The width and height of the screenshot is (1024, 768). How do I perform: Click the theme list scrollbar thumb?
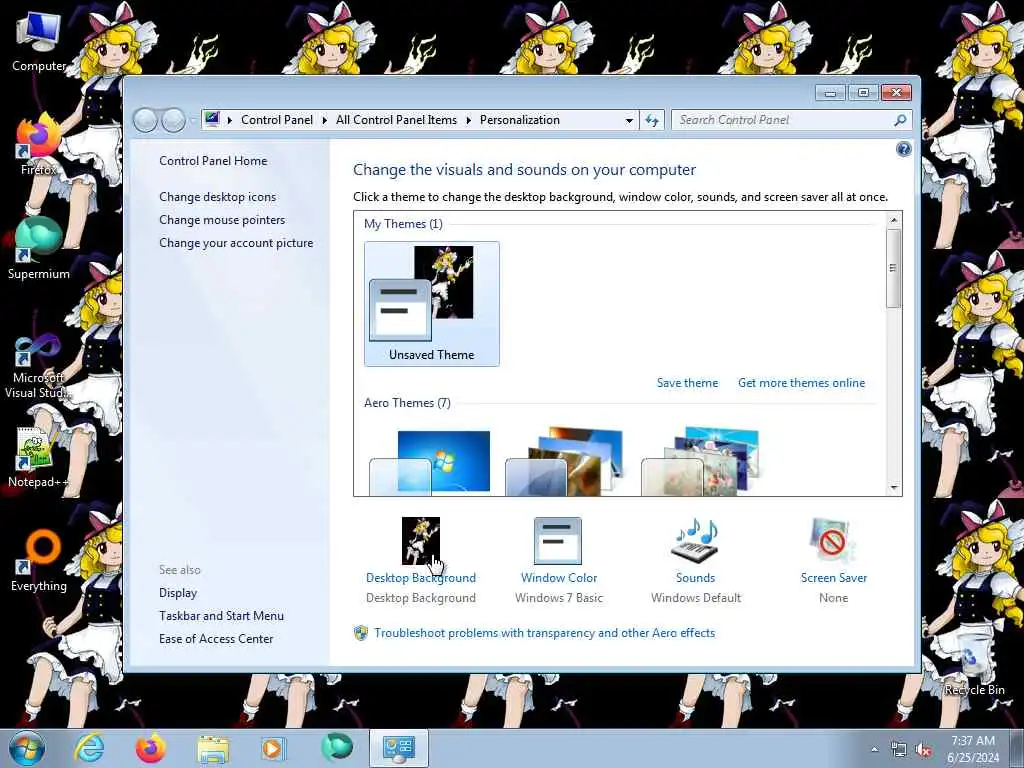(x=894, y=268)
